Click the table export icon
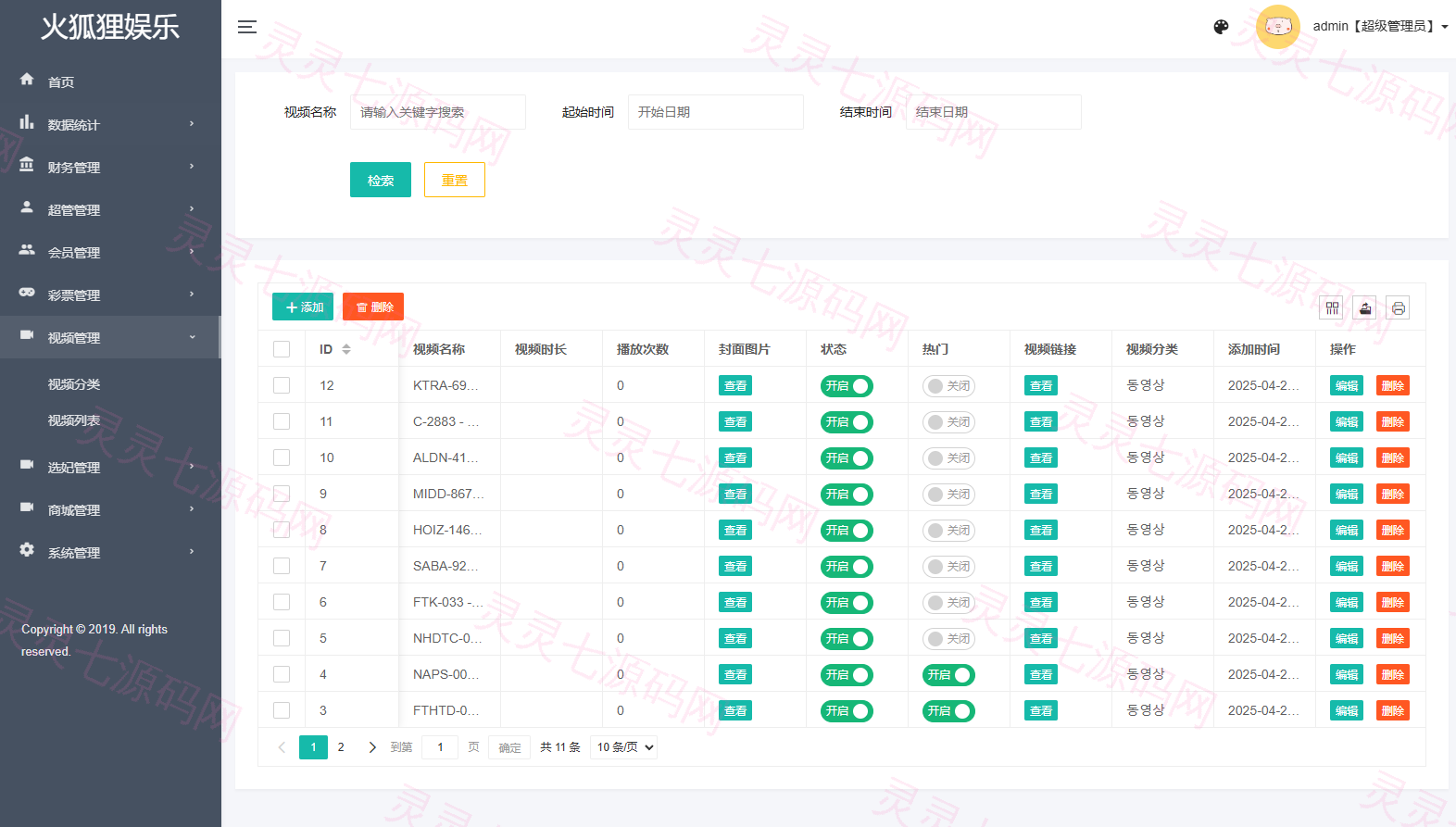The image size is (1456, 827). click(x=1365, y=308)
